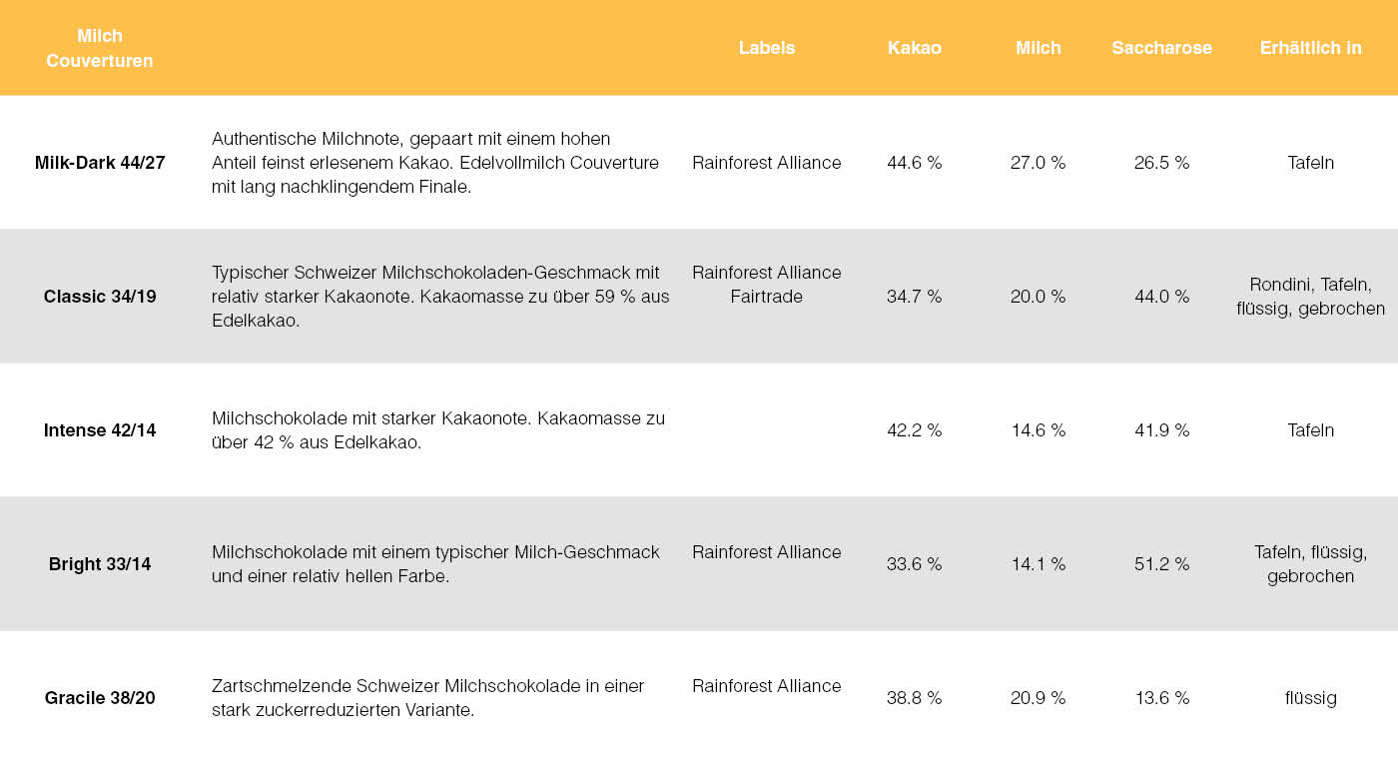Select the Gracile 38/20 product name
Viewport: 1398px width, 765px height.
[100, 698]
